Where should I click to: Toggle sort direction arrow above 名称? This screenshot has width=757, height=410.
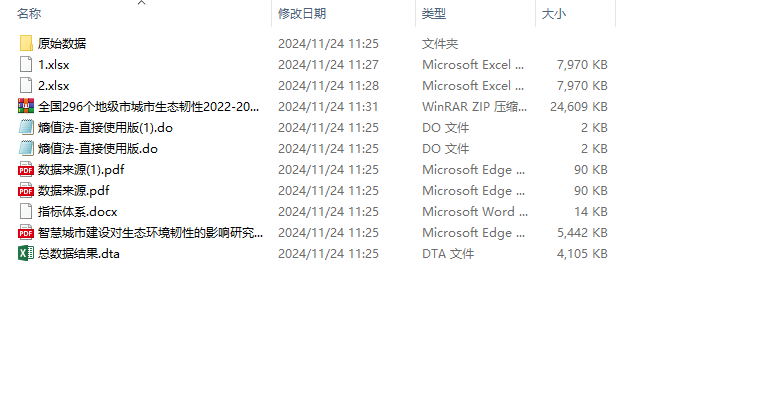click(141, 3)
